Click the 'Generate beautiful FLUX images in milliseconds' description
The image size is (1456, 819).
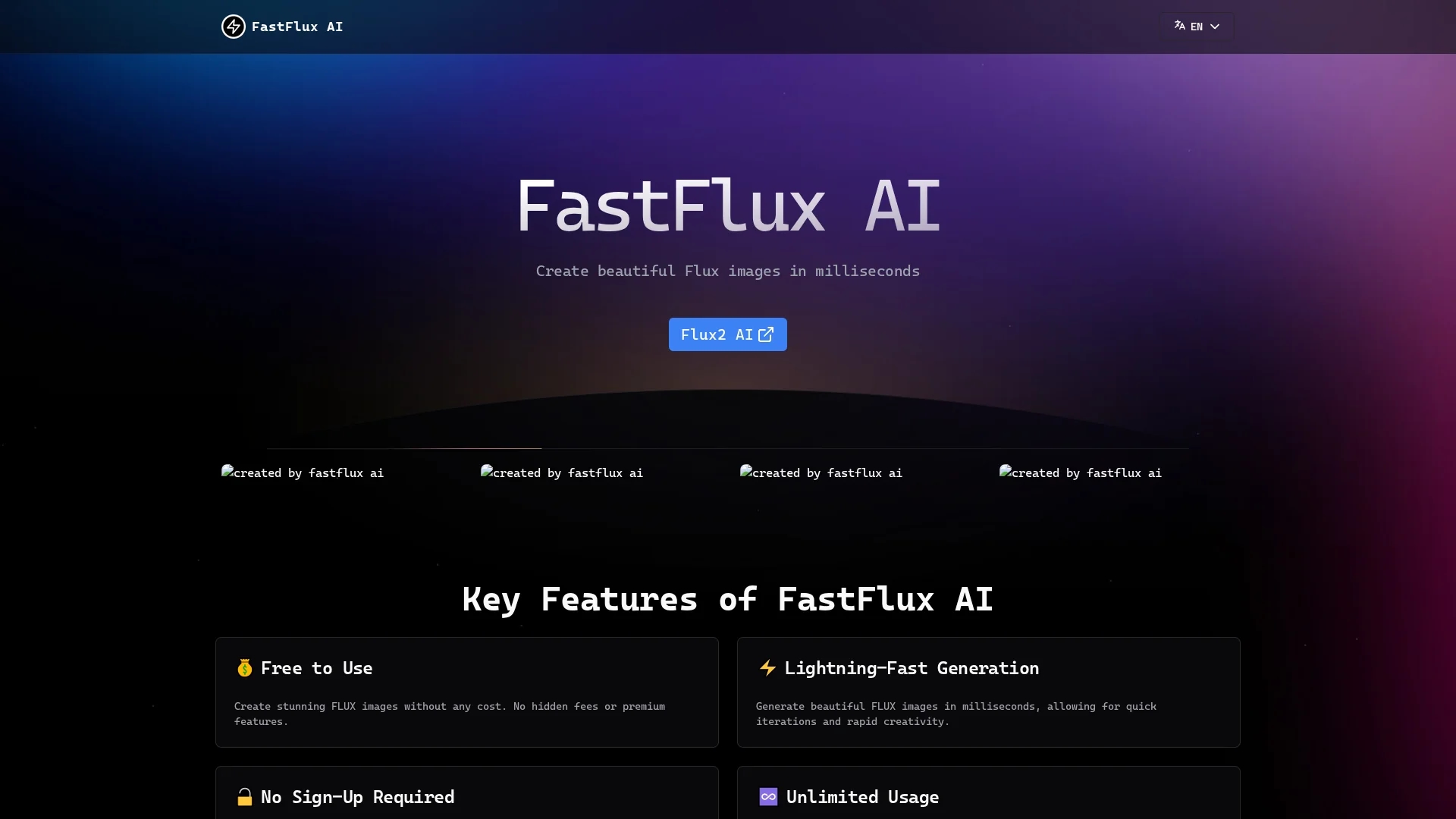click(x=956, y=714)
